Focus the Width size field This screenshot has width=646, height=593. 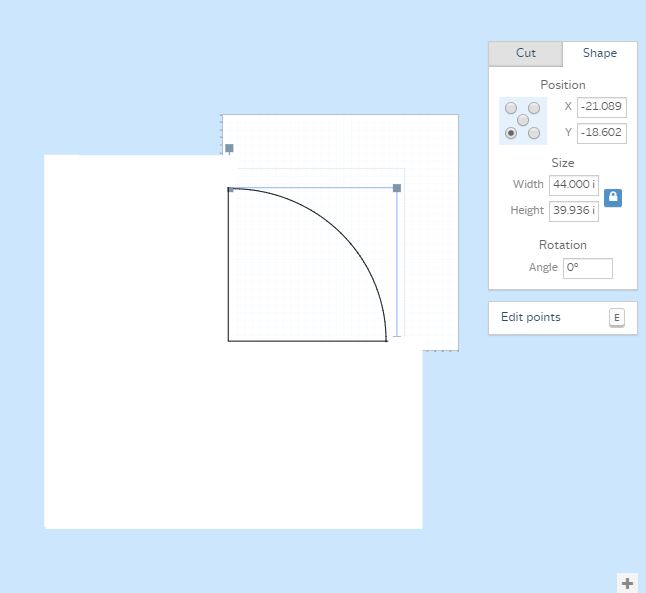pos(573,185)
